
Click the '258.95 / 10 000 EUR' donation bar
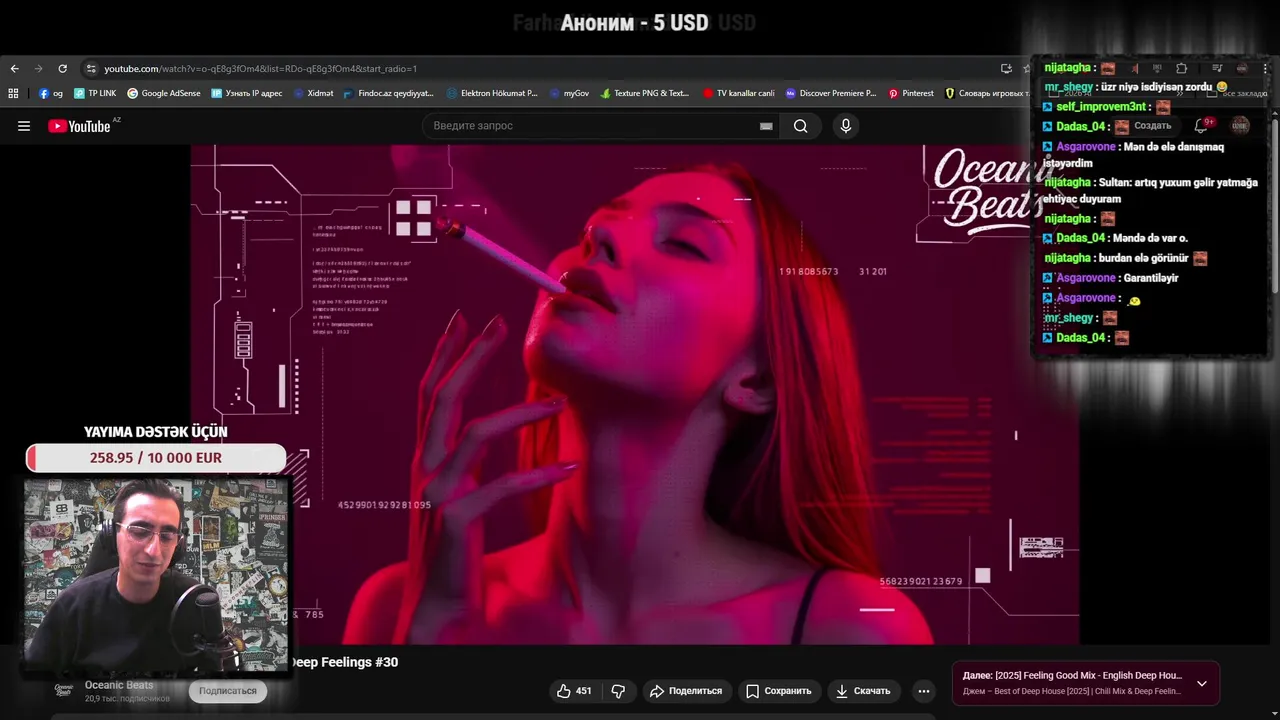click(156, 458)
